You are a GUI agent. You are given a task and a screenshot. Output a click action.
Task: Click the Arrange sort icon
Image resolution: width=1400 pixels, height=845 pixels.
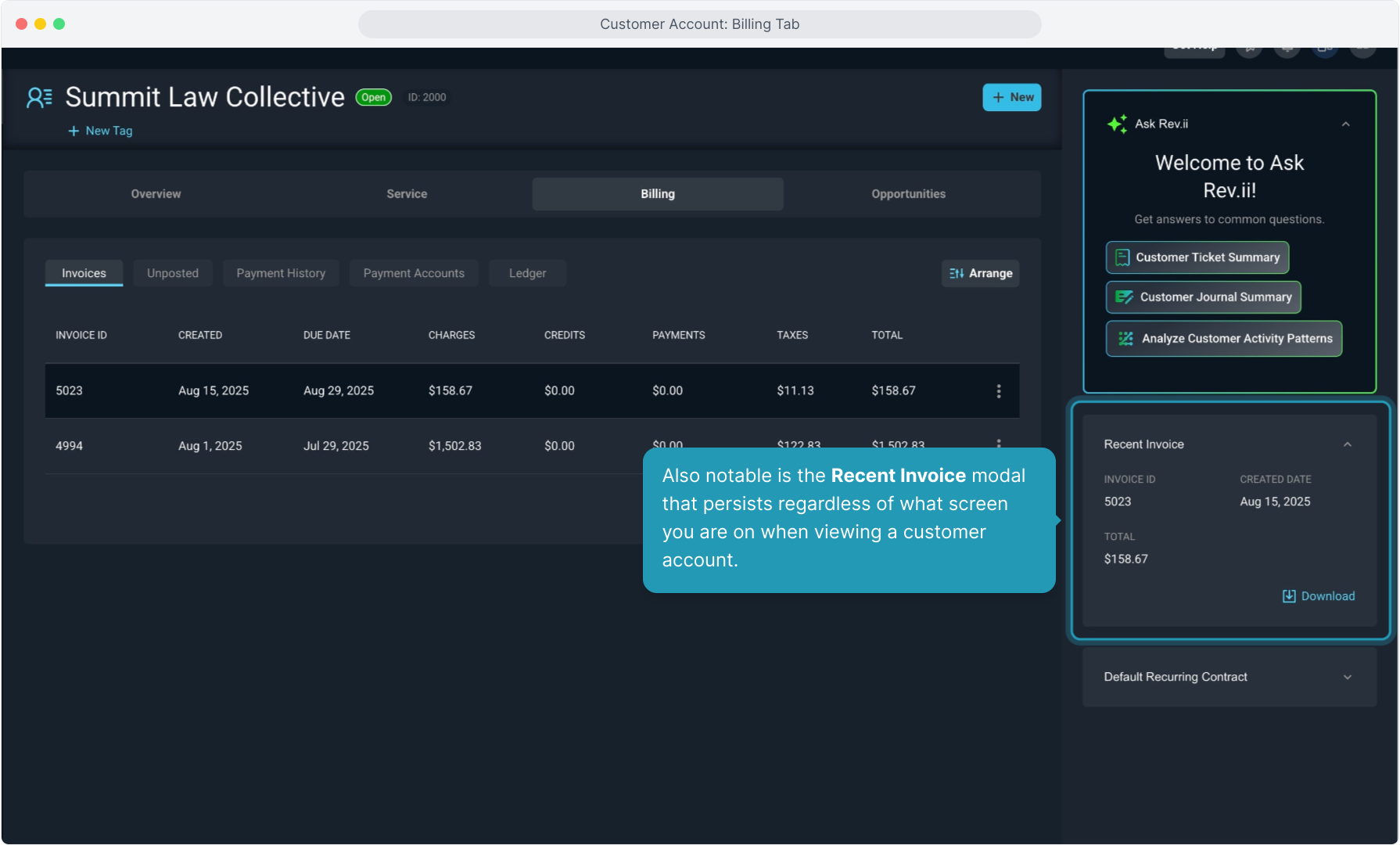click(x=956, y=273)
